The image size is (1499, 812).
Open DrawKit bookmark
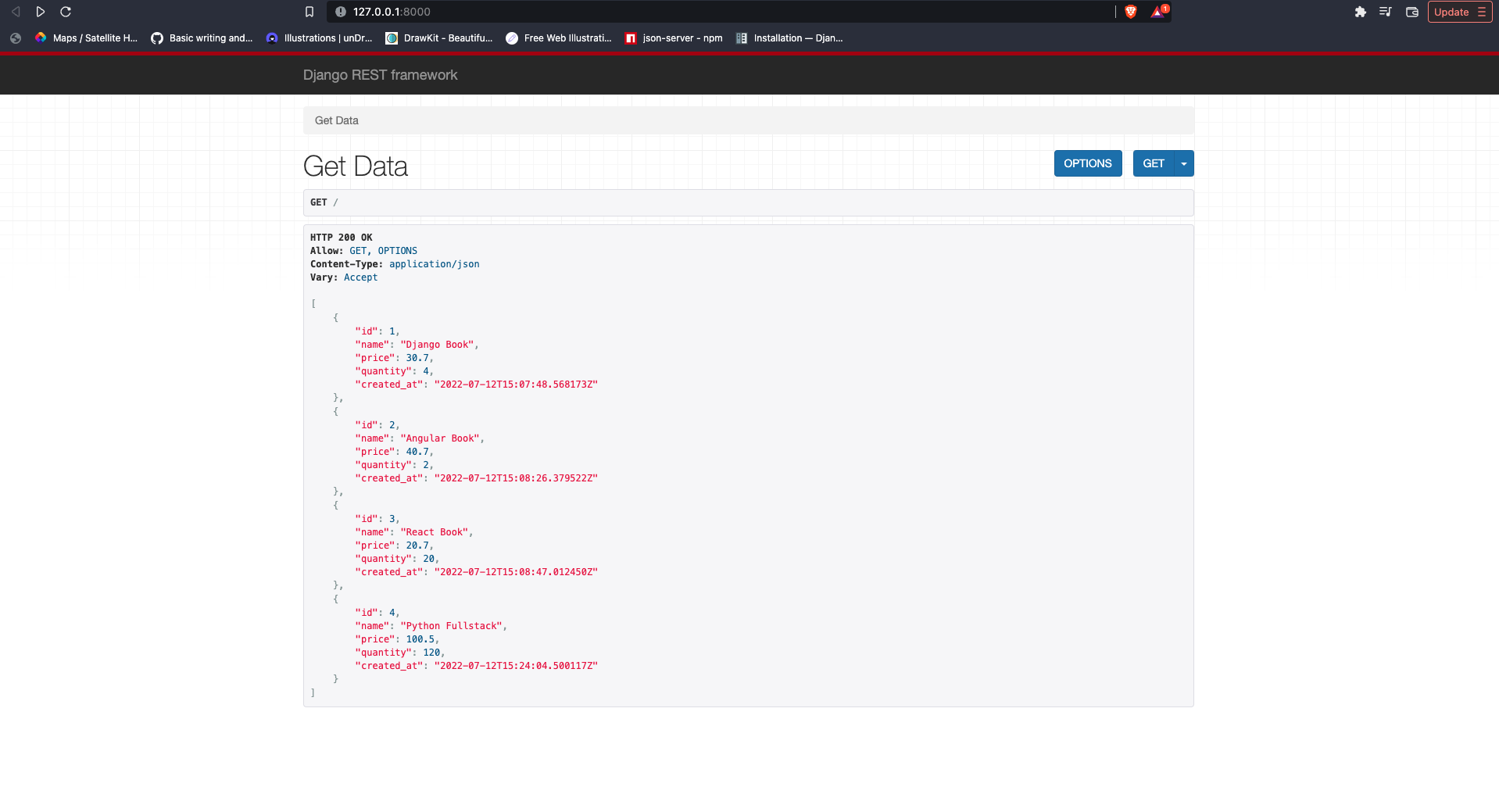[x=439, y=38]
